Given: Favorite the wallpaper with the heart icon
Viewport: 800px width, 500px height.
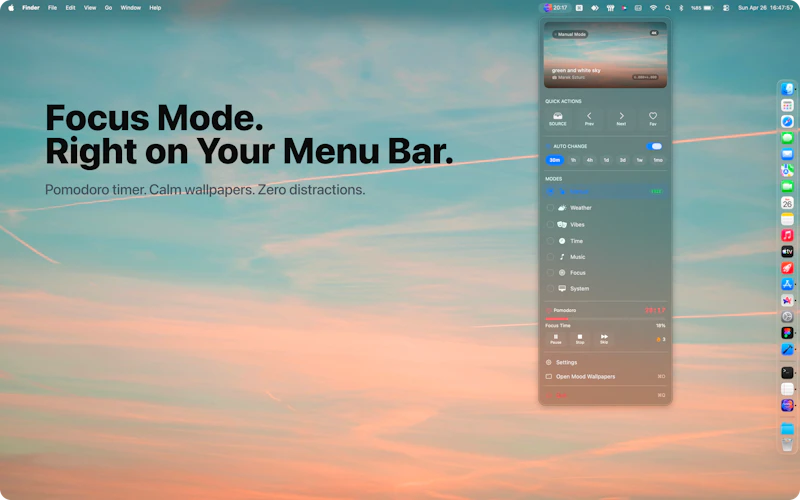Looking at the screenshot, I should 653,118.
